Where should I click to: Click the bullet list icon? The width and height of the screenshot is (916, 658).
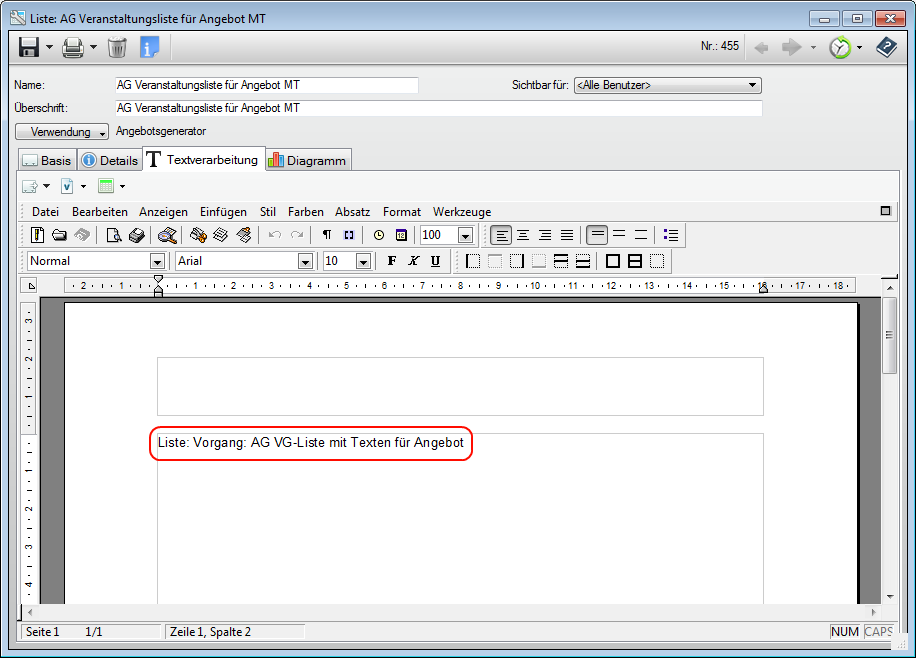click(671, 235)
